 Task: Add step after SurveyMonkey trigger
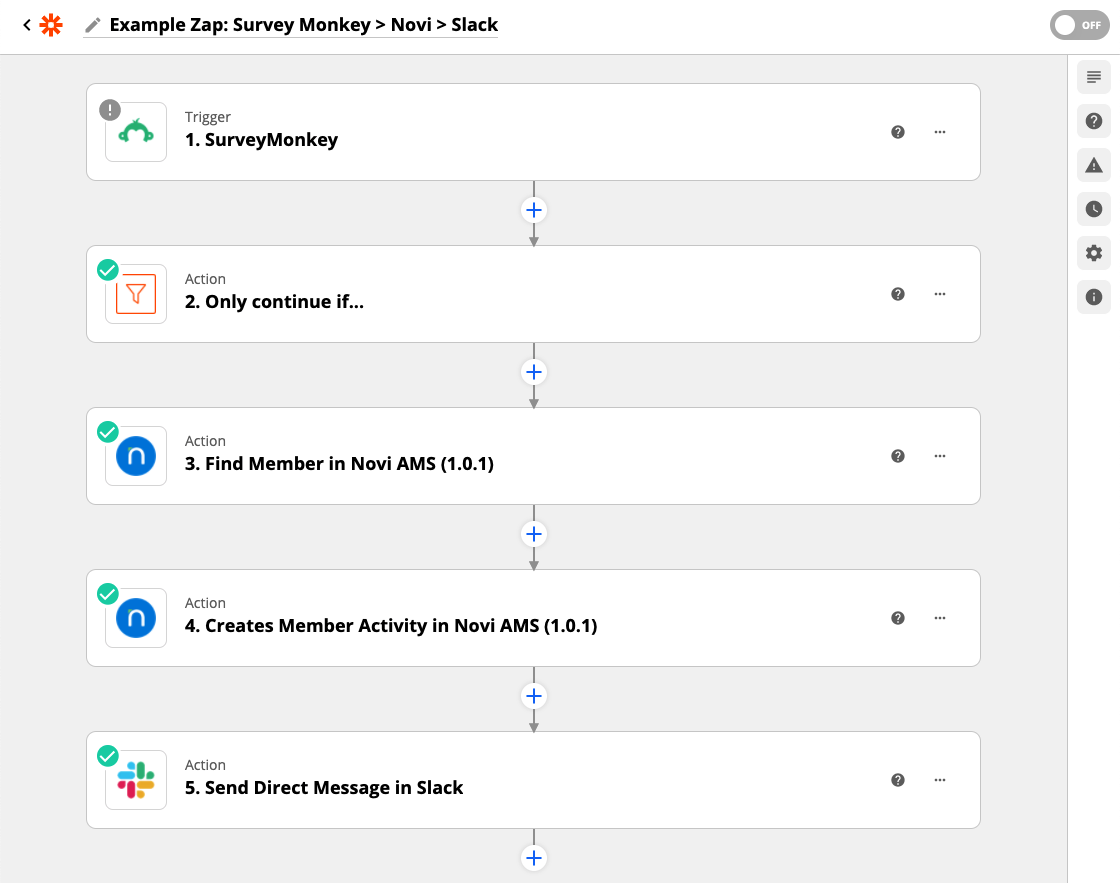tap(534, 210)
